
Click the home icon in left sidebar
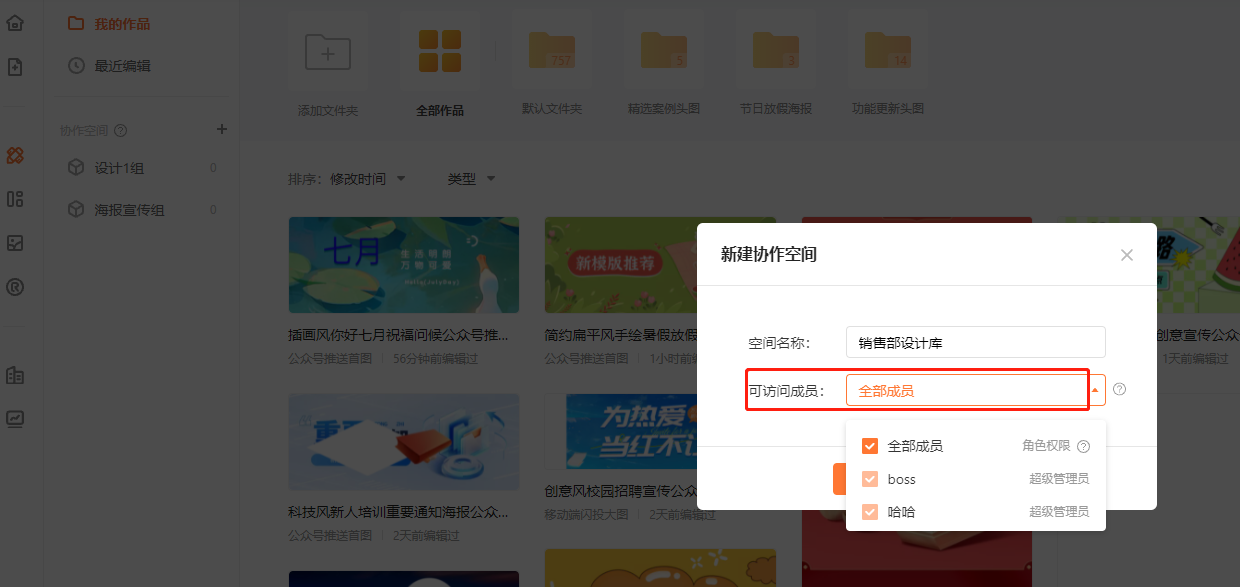click(15, 23)
